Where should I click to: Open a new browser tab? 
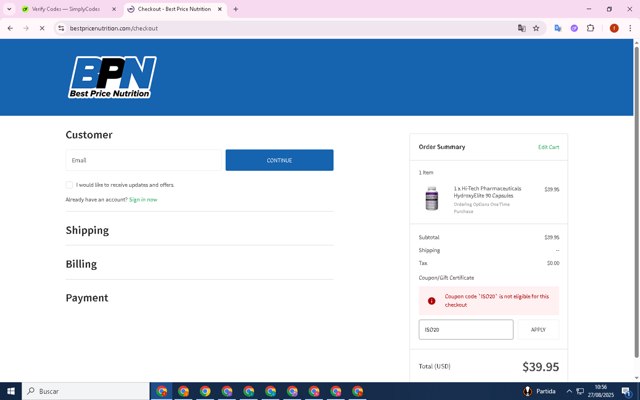236,9
